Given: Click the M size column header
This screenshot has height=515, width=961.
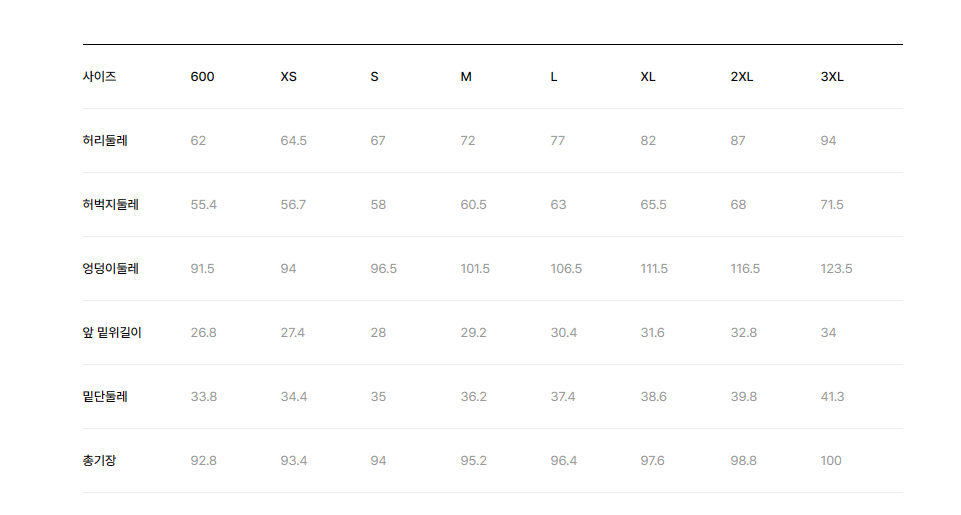Looking at the screenshot, I should point(466,77).
